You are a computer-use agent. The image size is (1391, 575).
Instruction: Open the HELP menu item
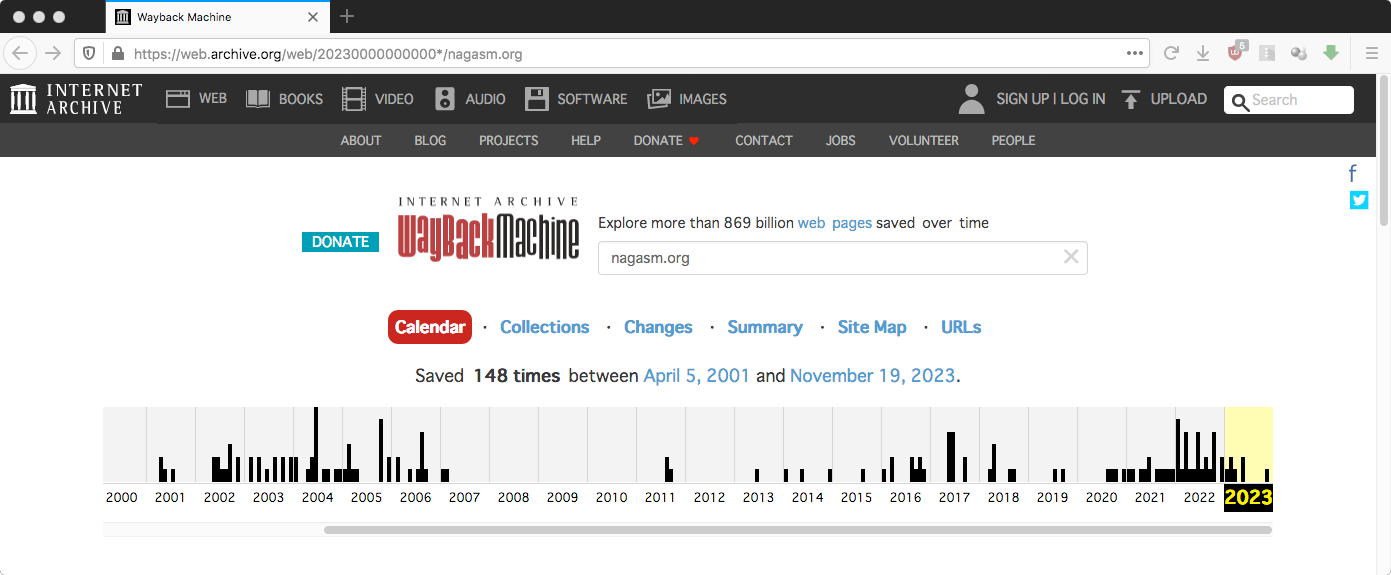586,141
